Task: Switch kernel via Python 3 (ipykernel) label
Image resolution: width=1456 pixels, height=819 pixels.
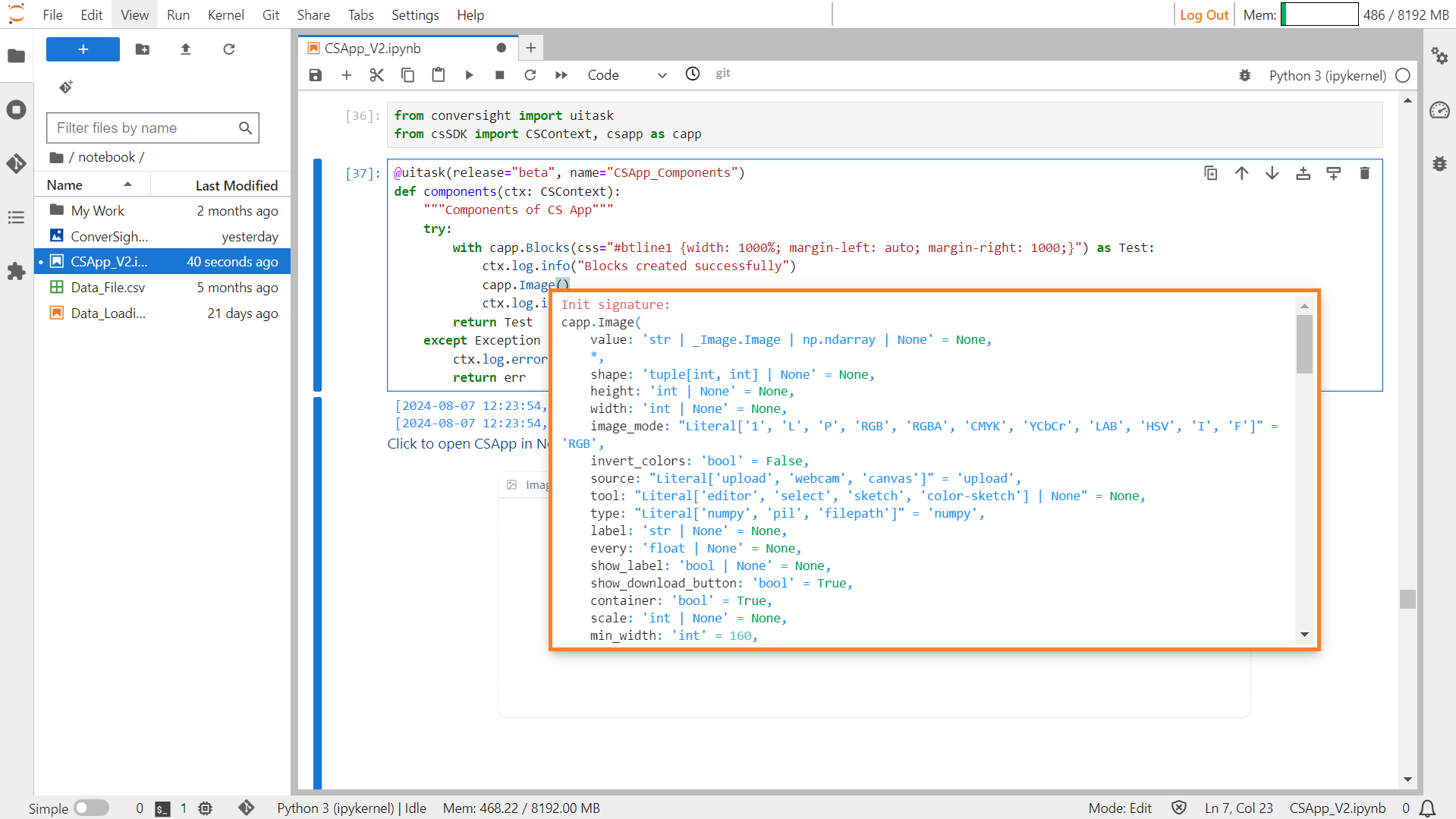Action: coord(1327,76)
